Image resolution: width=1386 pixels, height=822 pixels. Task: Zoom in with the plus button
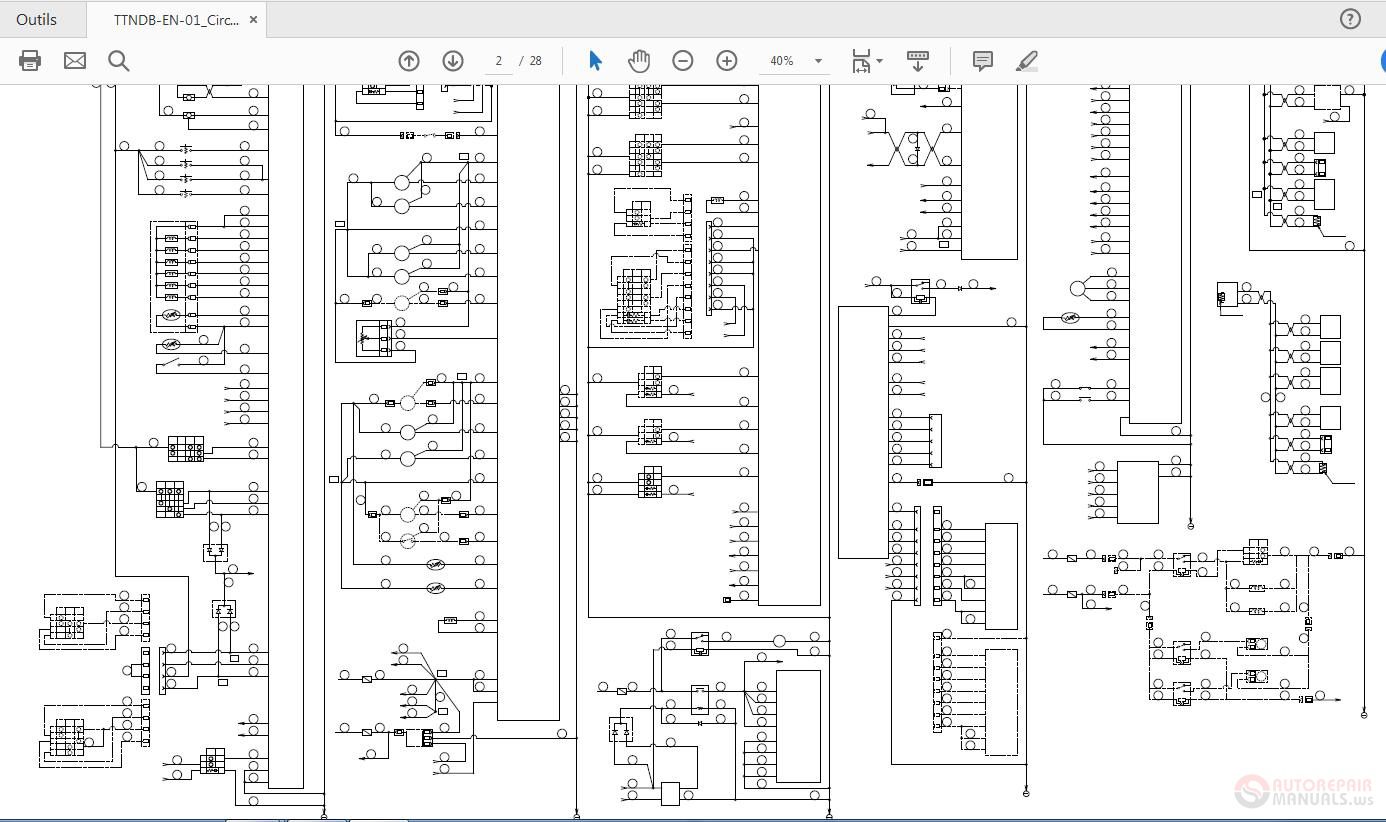click(727, 61)
